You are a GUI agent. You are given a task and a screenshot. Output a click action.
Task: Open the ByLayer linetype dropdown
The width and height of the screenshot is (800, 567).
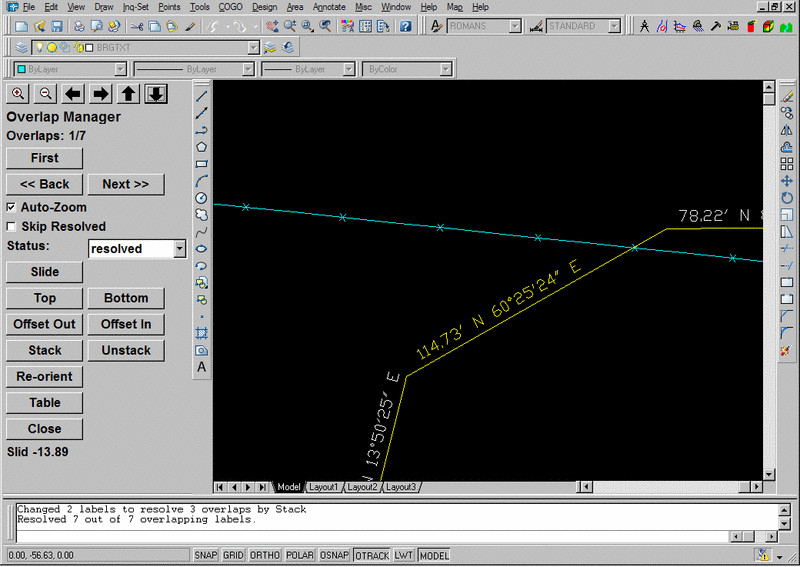point(248,69)
